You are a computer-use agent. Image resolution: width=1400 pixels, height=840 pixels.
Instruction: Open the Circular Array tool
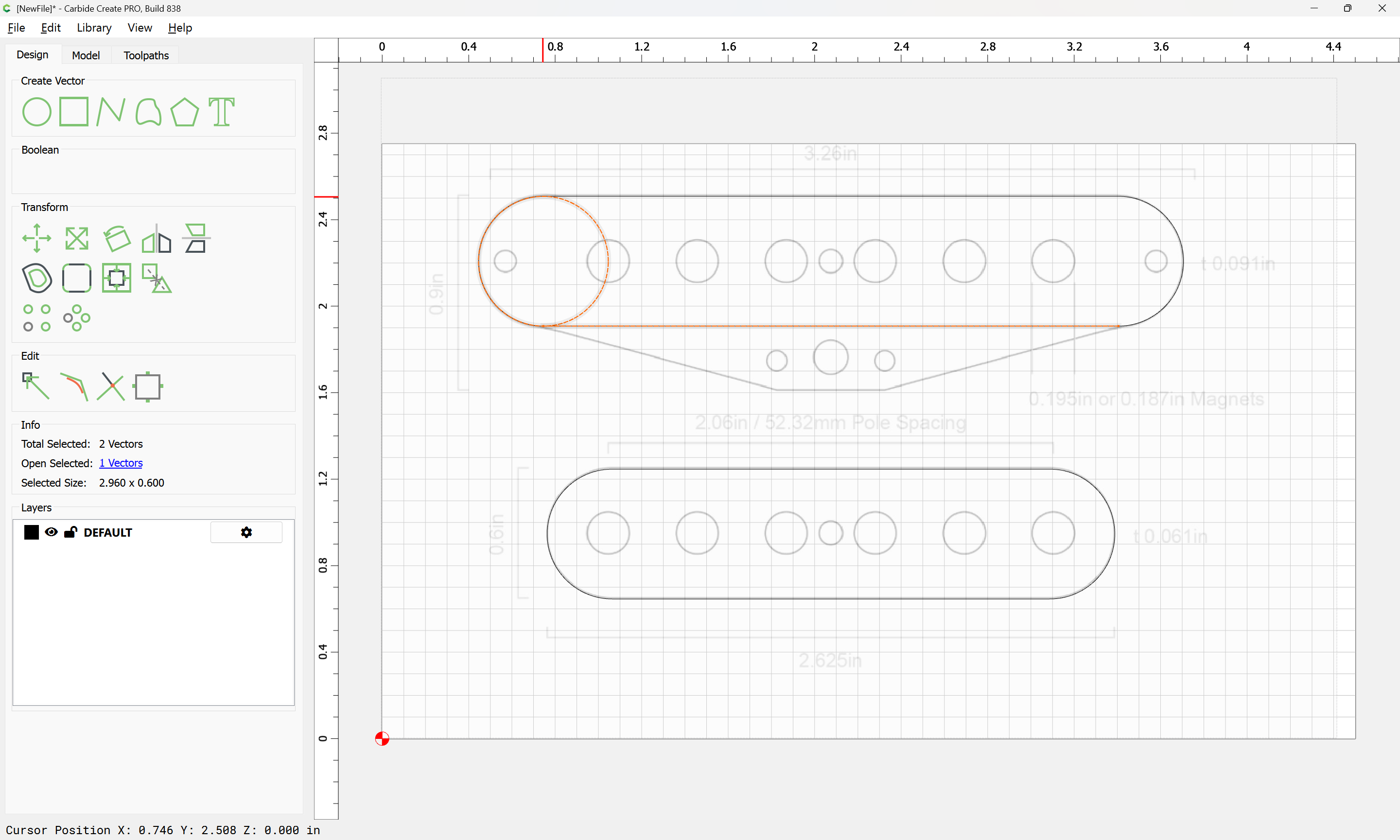pos(76,318)
